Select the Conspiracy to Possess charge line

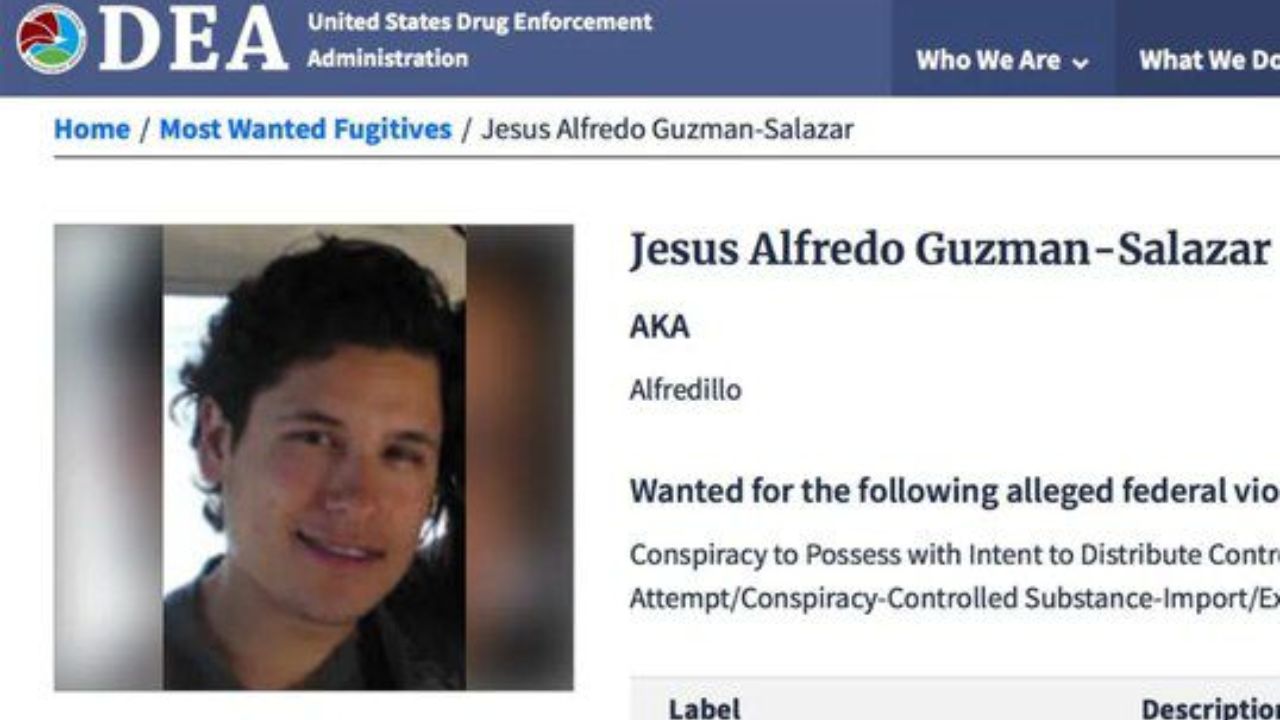tap(954, 554)
